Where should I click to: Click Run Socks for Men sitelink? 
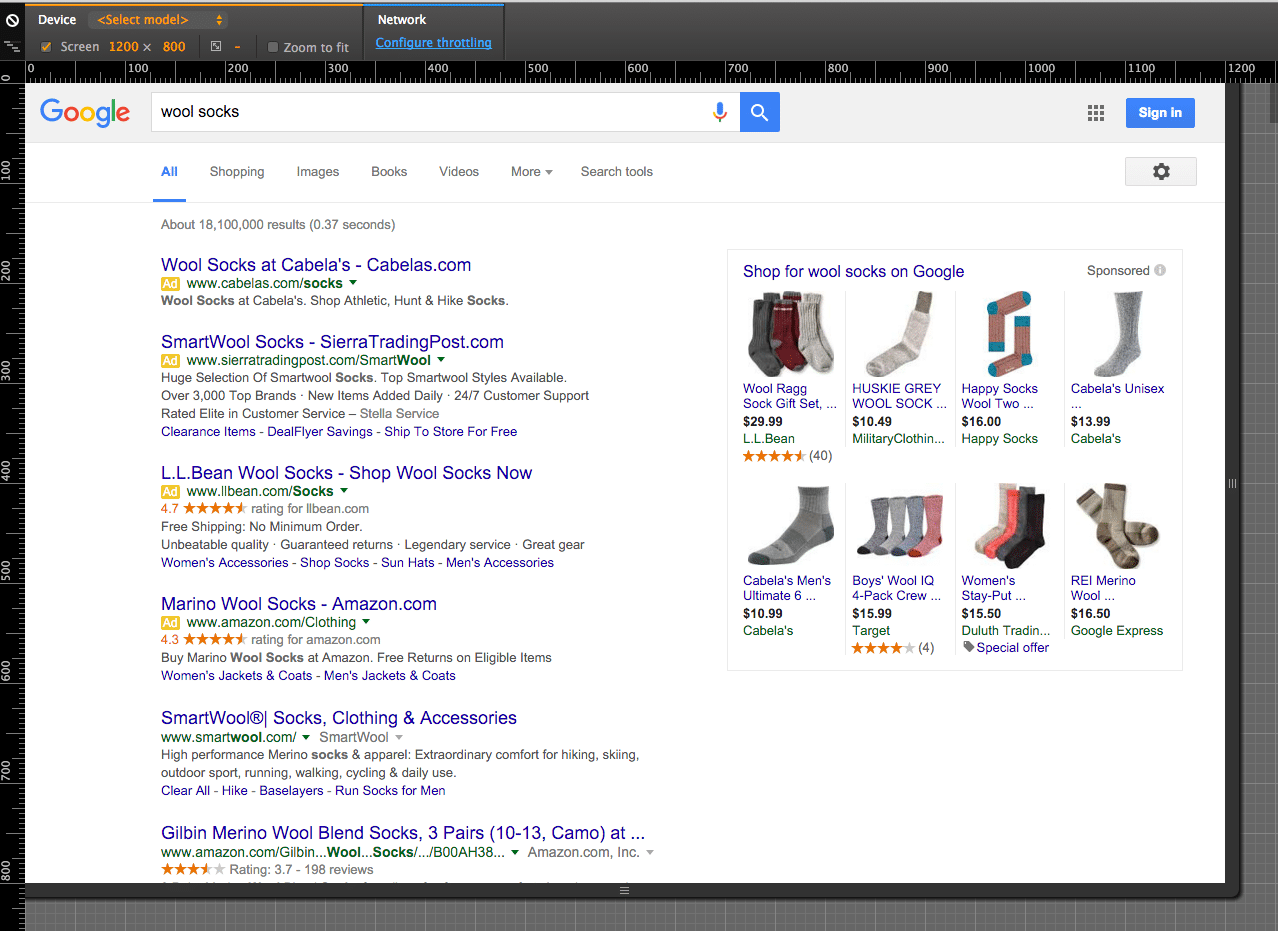(390, 791)
